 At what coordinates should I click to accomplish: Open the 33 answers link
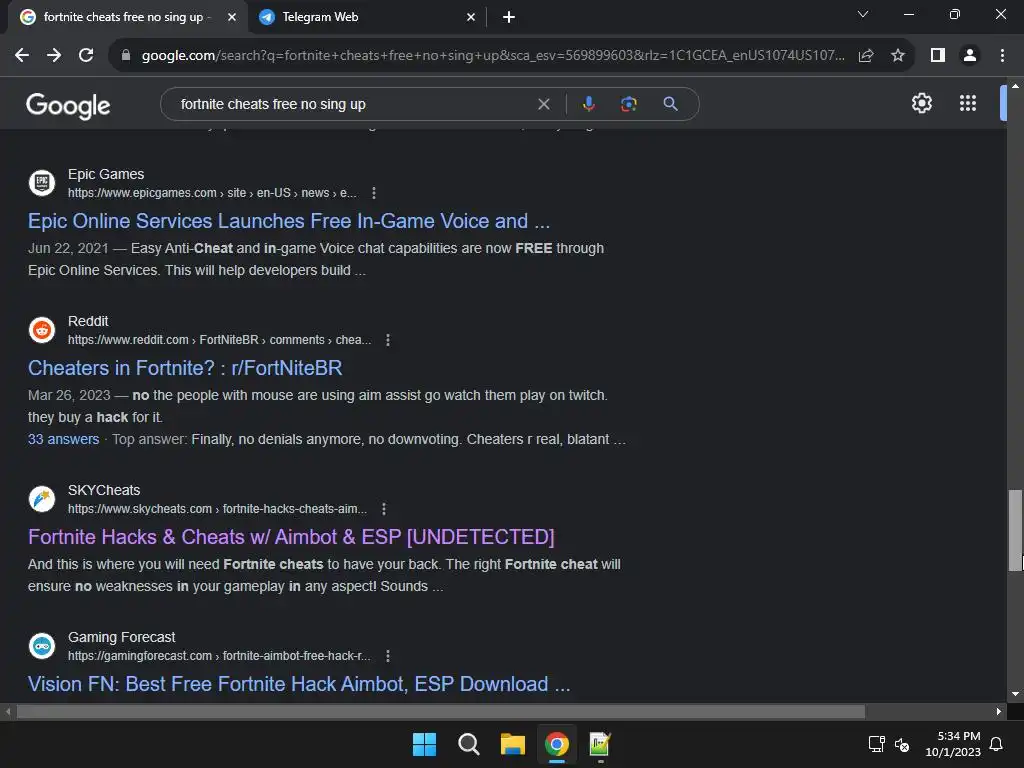(x=63, y=439)
